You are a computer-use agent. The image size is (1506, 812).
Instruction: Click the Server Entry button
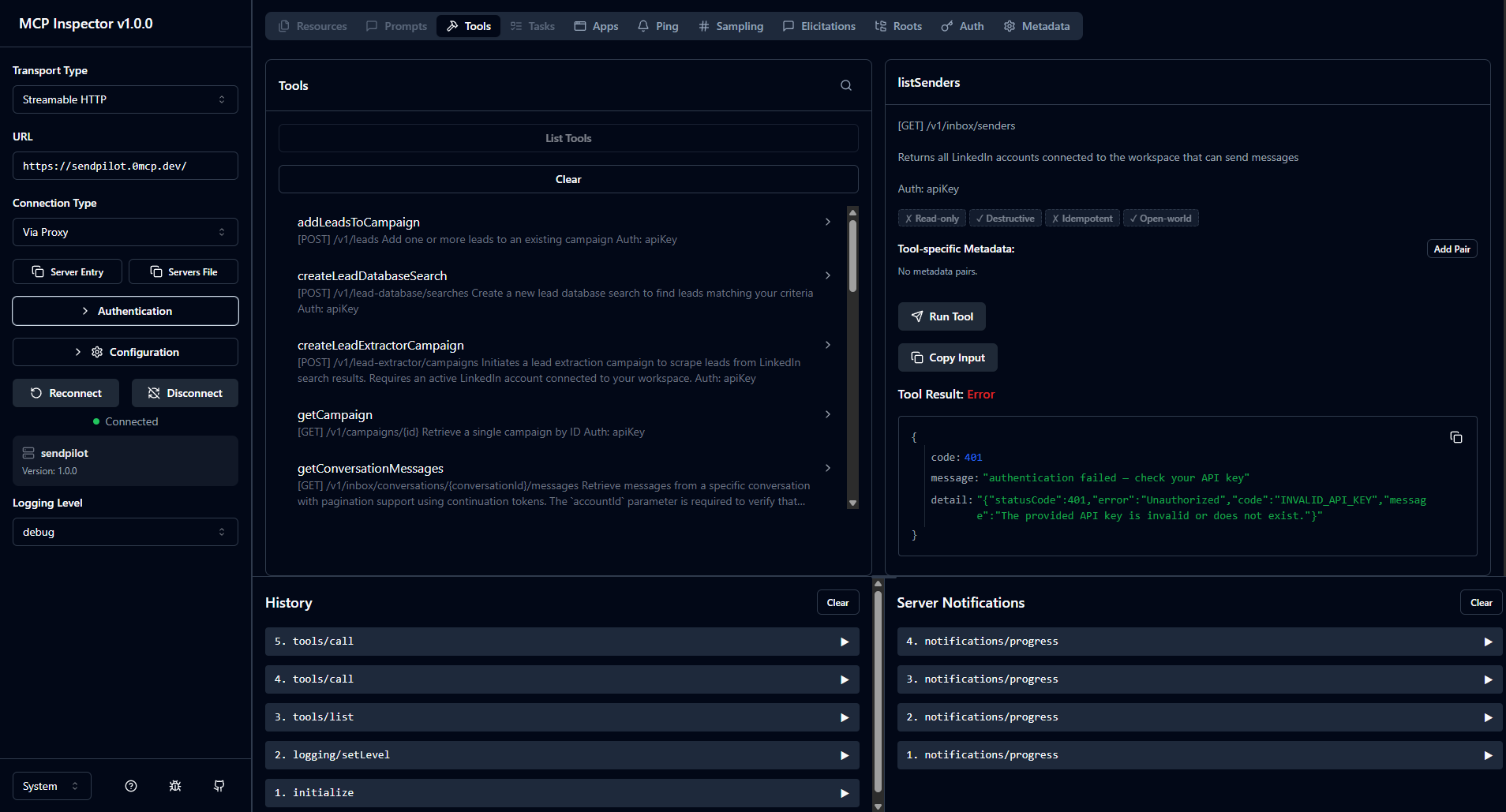point(68,271)
